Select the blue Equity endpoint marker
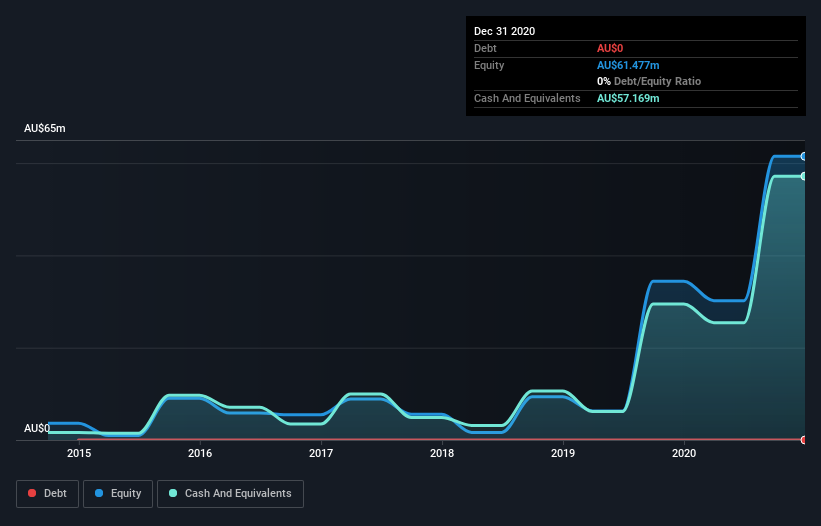The image size is (821, 526). coord(804,156)
